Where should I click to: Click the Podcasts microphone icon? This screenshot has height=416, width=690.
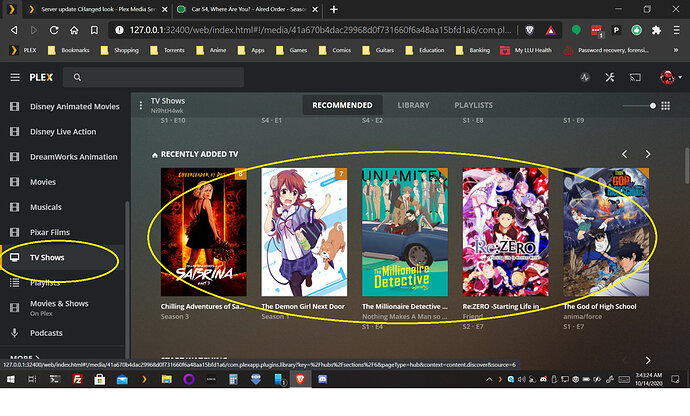15,333
